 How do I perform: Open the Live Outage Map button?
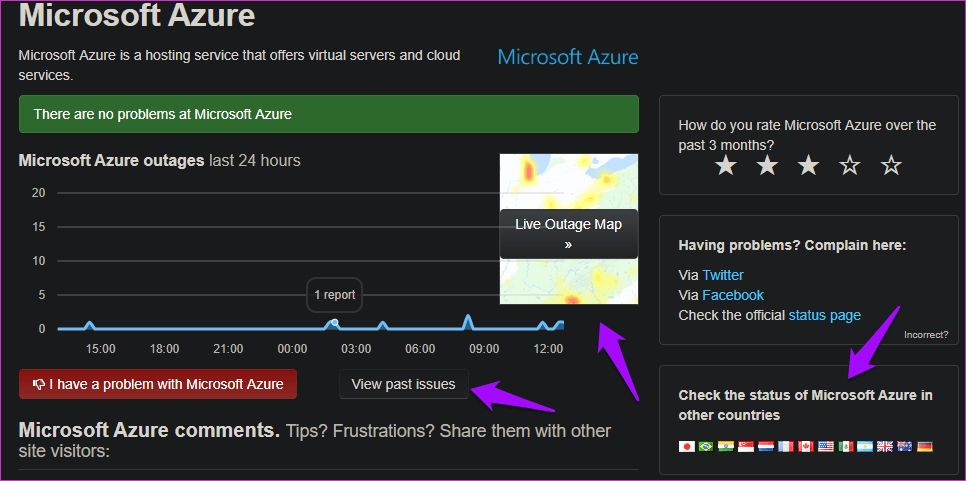point(569,234)
